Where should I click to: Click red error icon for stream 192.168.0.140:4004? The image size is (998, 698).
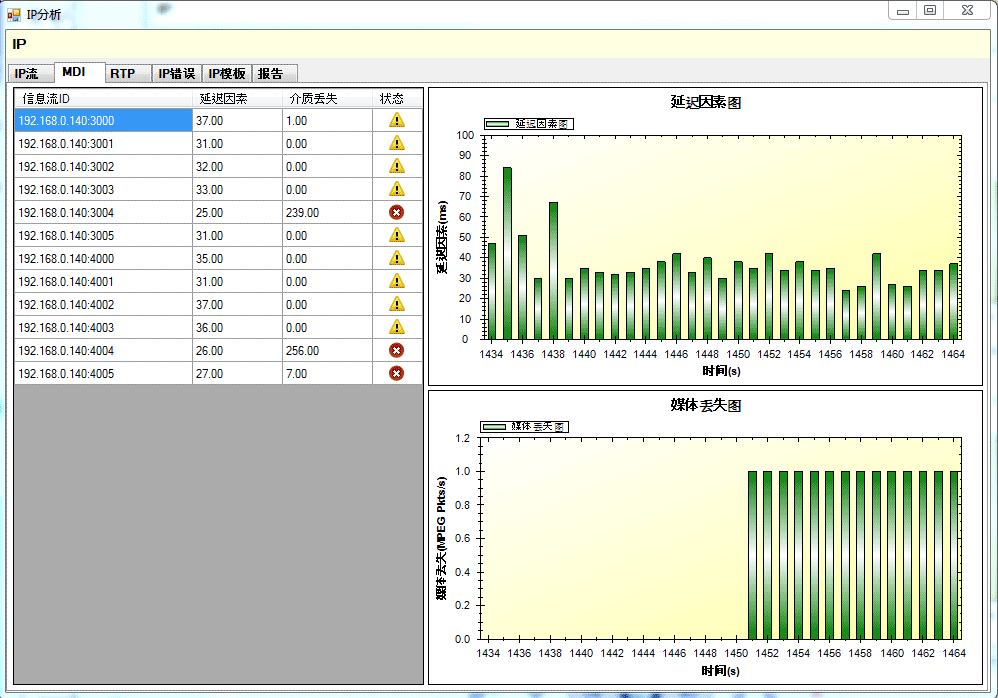coord(397,350)
